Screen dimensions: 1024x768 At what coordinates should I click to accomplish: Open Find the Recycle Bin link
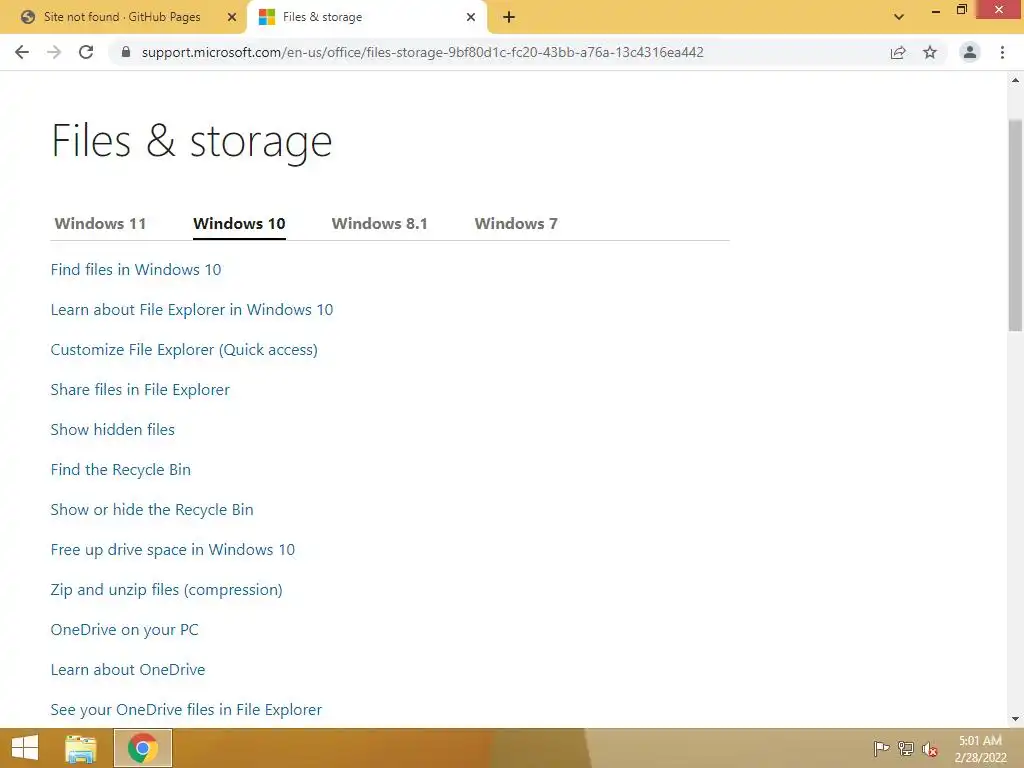pyautogui.click(x=121, y=470)
